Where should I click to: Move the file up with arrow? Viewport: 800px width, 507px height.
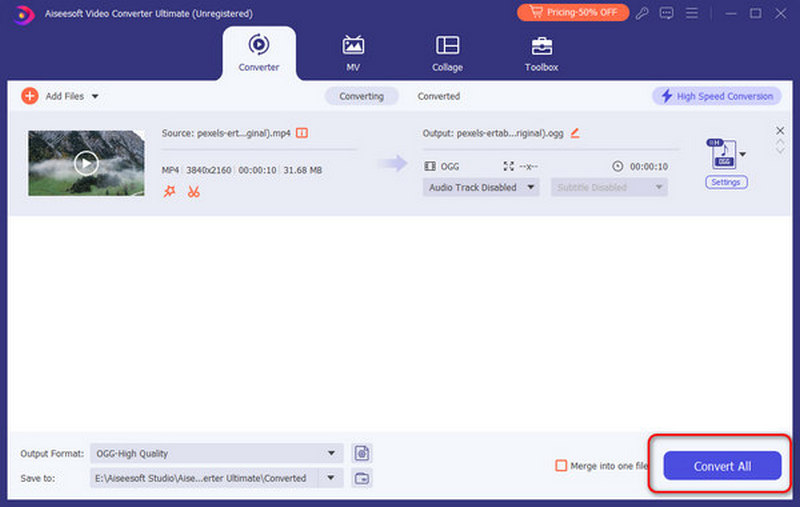tap(780, 143)
